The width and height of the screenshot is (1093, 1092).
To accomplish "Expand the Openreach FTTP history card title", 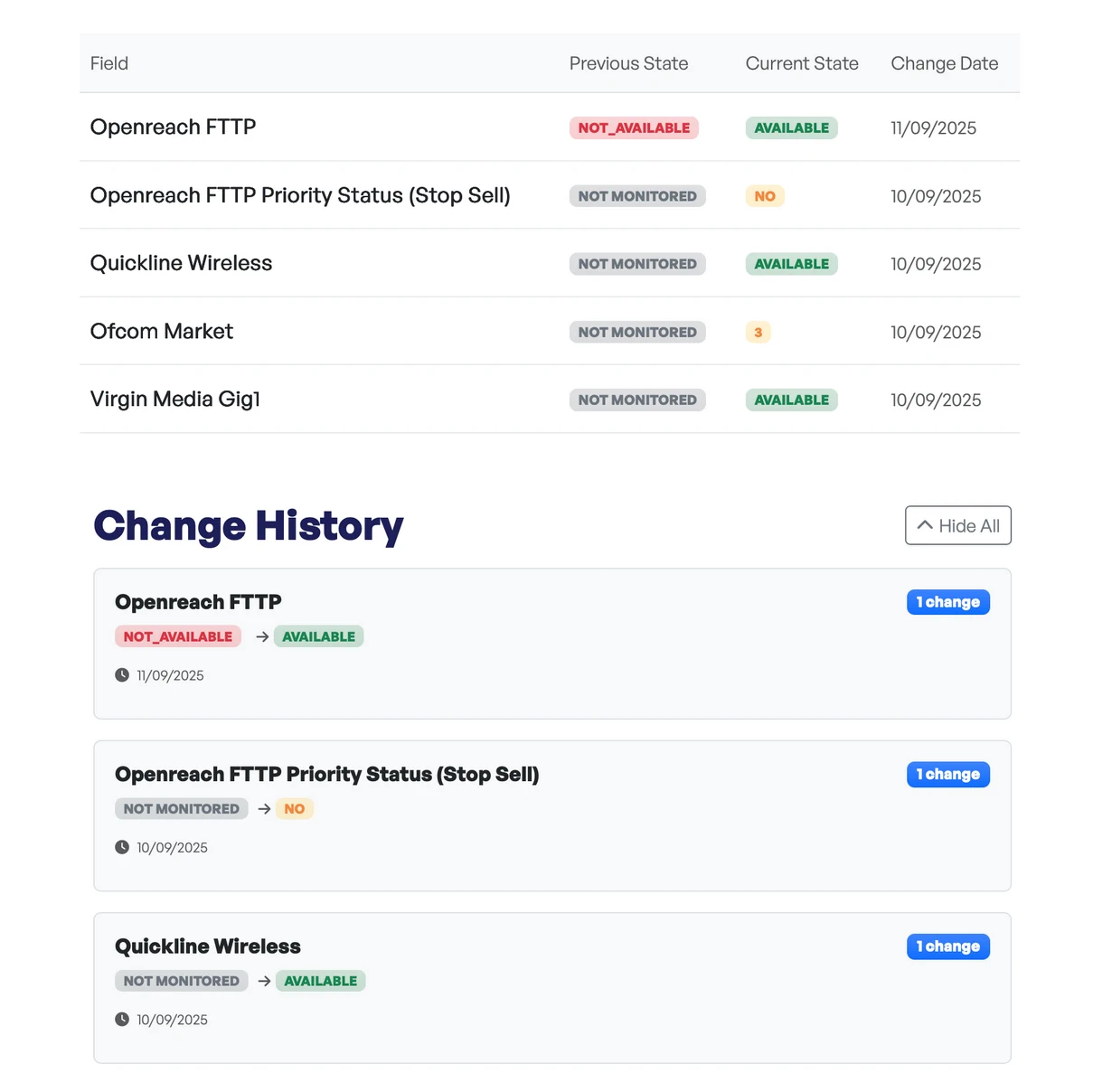I will click(x=198, y=602).
